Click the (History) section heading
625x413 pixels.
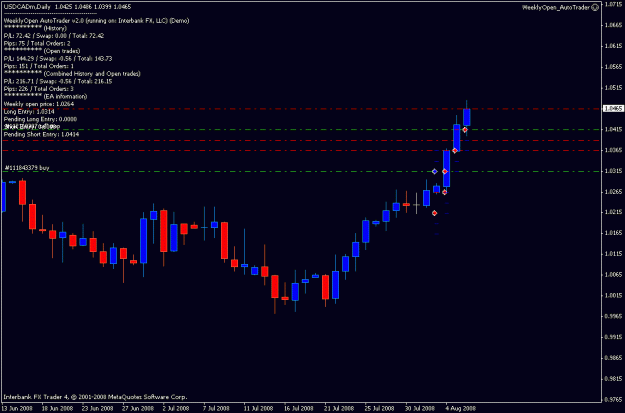(x=55, y=28)
